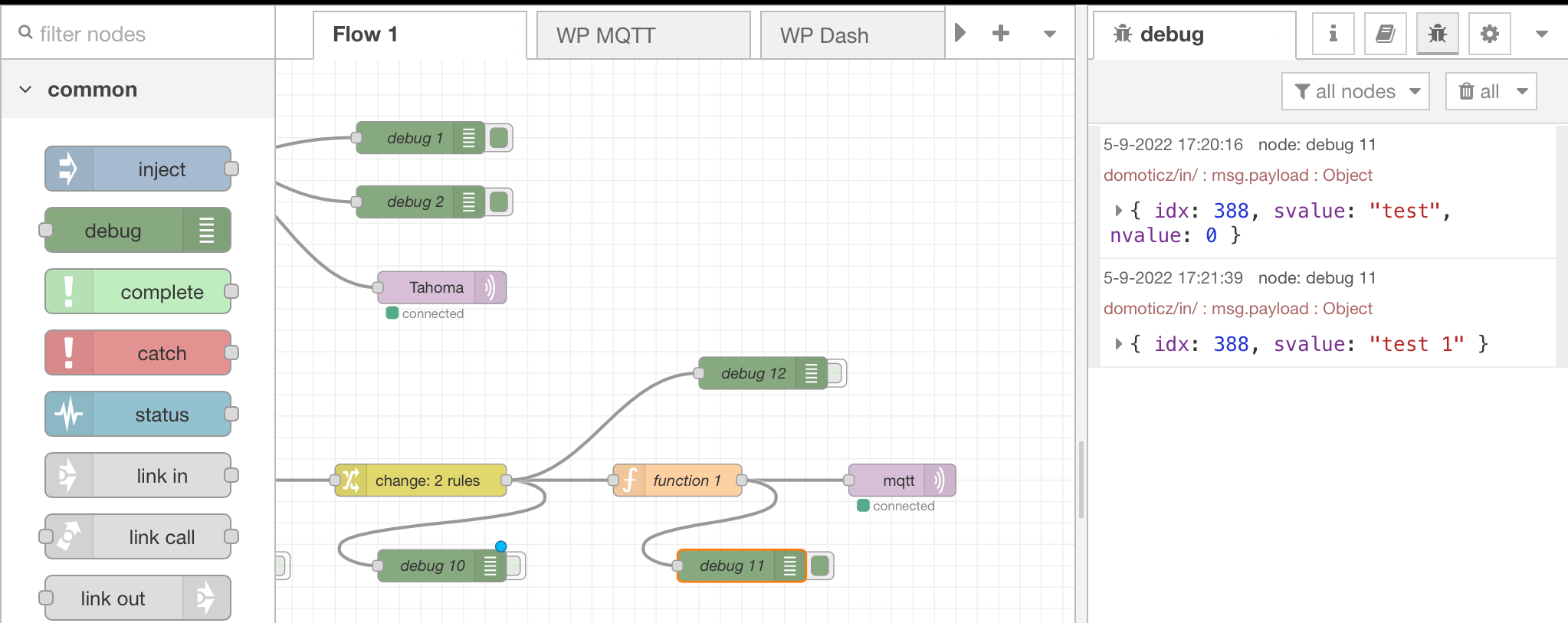The height and width of the screenshot is (623, 1568).
Task: Expand the first debug message object
Action: click(1118, 210)
